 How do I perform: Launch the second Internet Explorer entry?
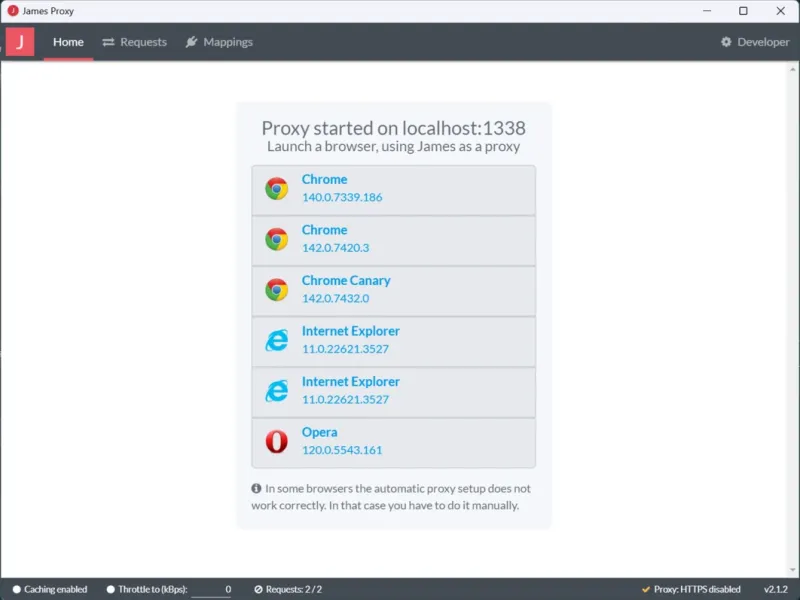393,392
